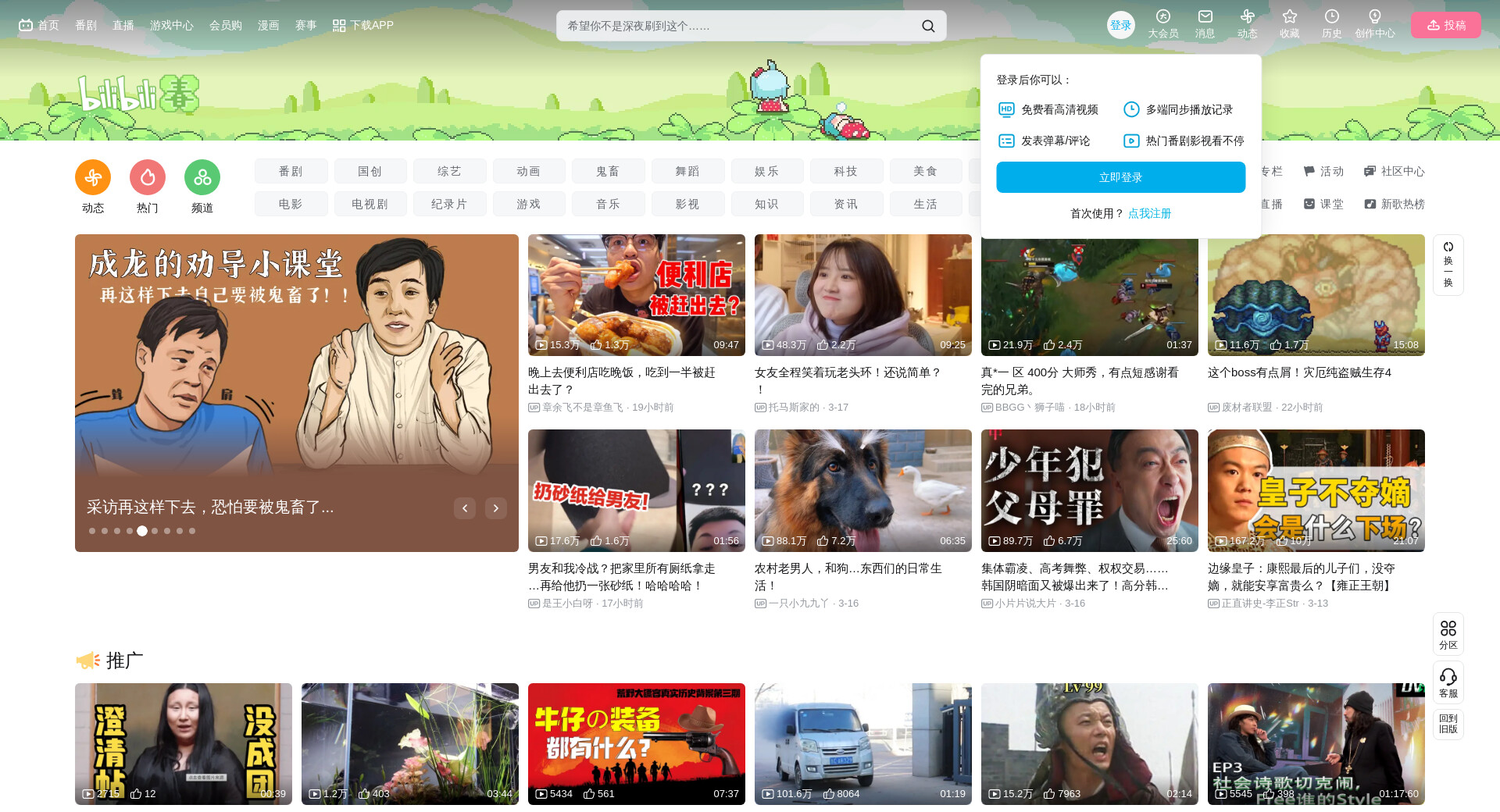The width and height of the screenshot is (1500, 812).
Task: Click into the search input field
Action: (734, 26)
